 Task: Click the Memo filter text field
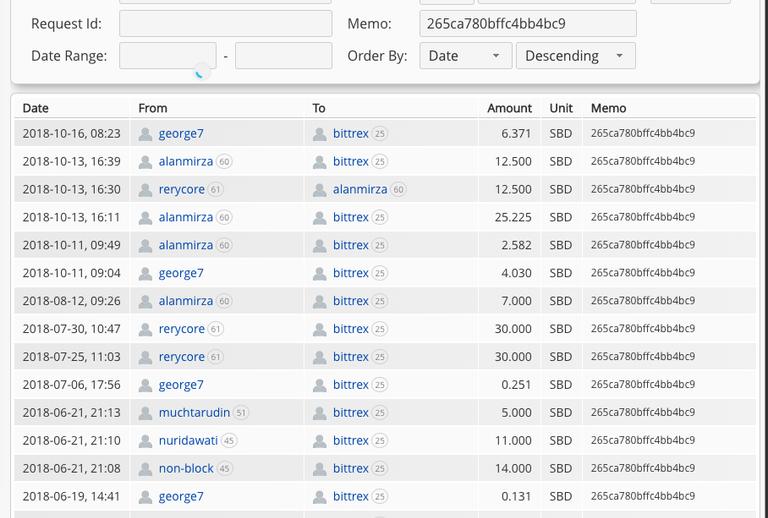(x=528, y=24)
